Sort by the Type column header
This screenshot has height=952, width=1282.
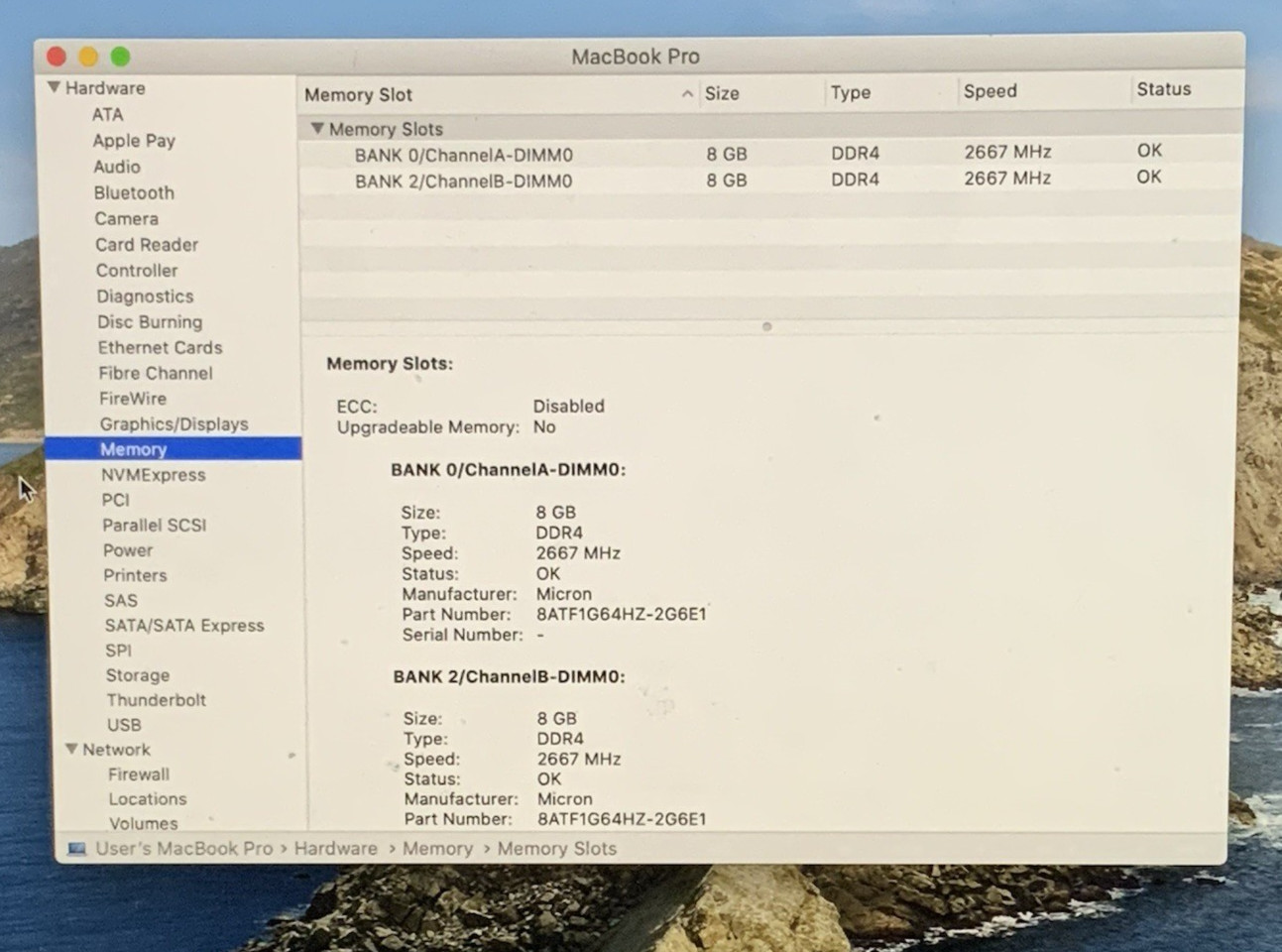(851, 92)
